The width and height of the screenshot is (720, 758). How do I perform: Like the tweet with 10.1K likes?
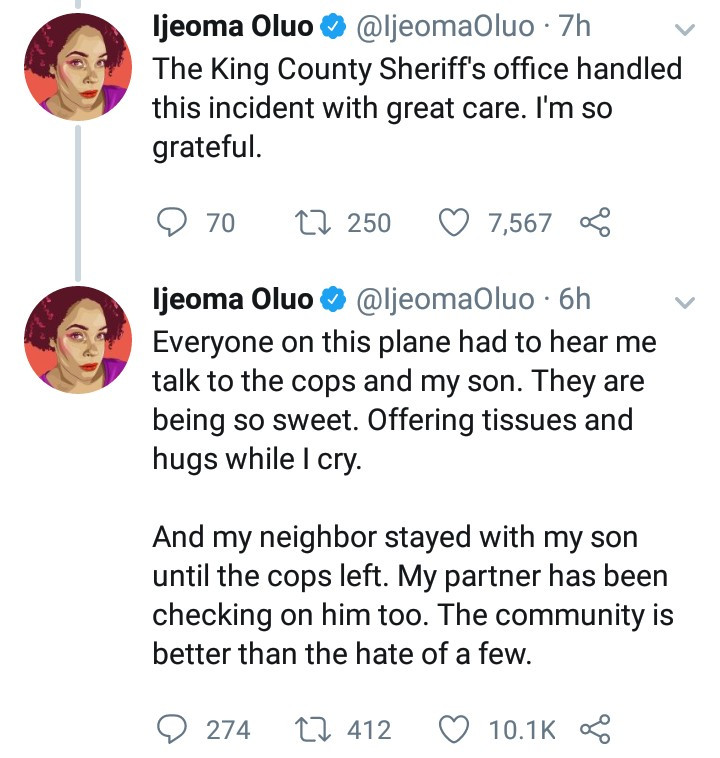pos(457,729)
